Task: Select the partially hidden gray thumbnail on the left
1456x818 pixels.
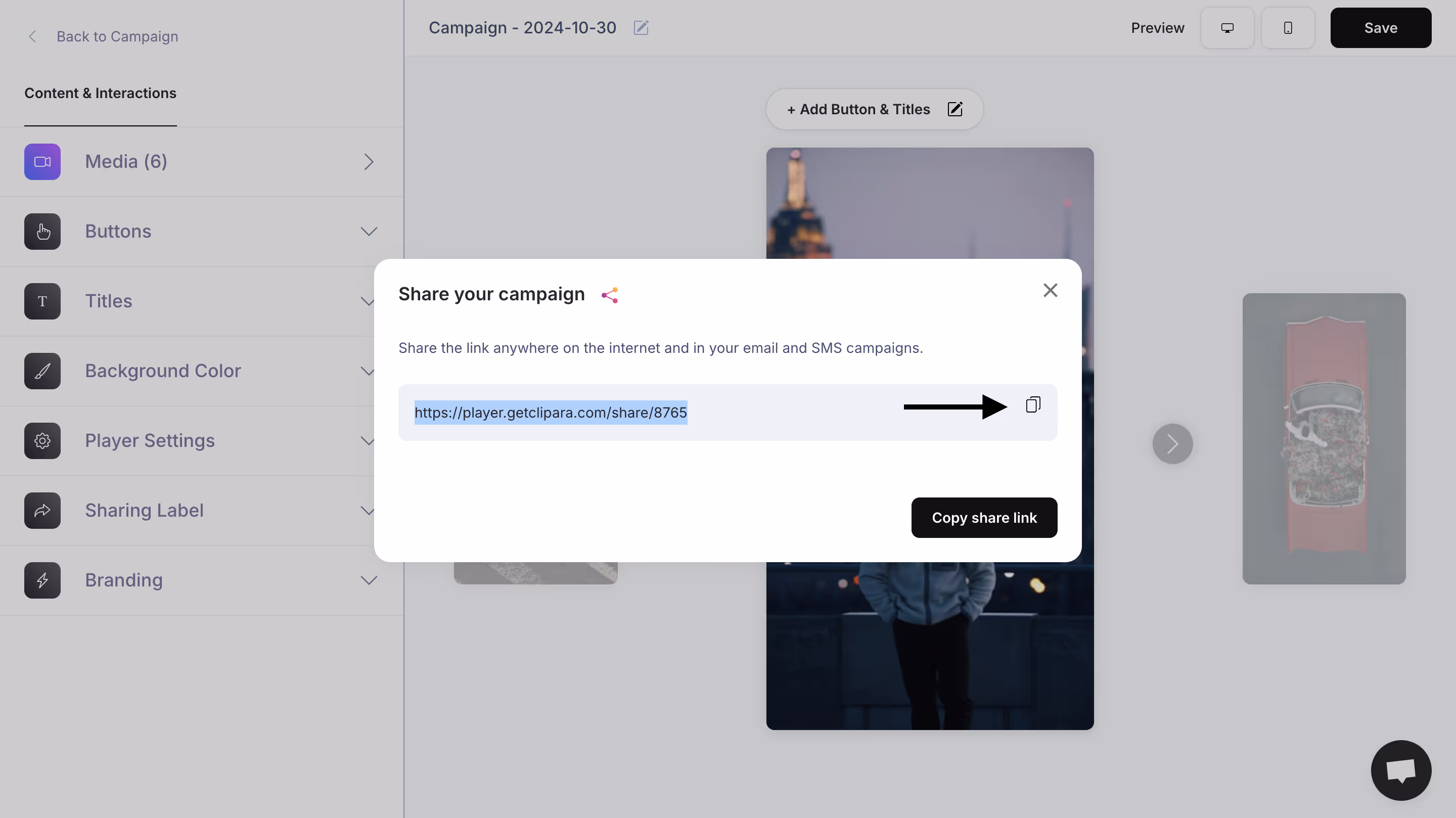Action: tap(535, 573)
